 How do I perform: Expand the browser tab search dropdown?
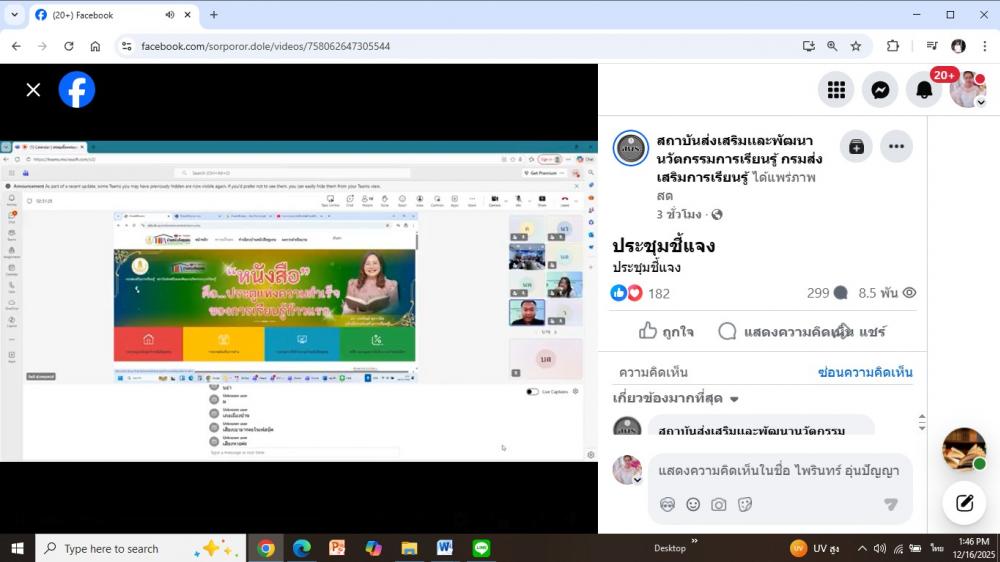click(14, 15)
